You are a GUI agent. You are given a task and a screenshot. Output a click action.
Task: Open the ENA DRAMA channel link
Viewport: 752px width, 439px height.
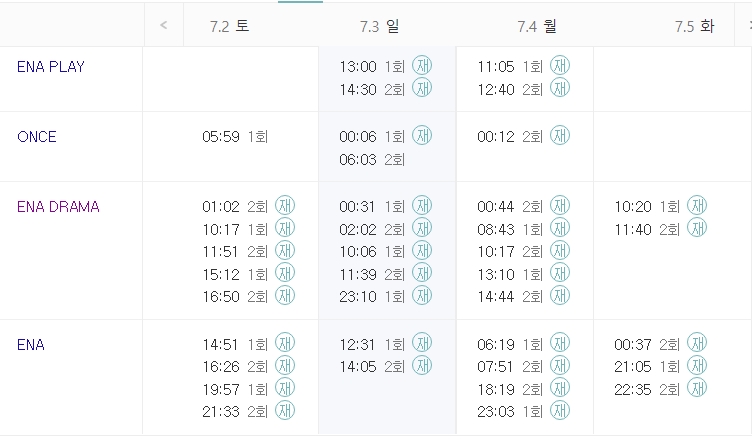pos(58,207)
